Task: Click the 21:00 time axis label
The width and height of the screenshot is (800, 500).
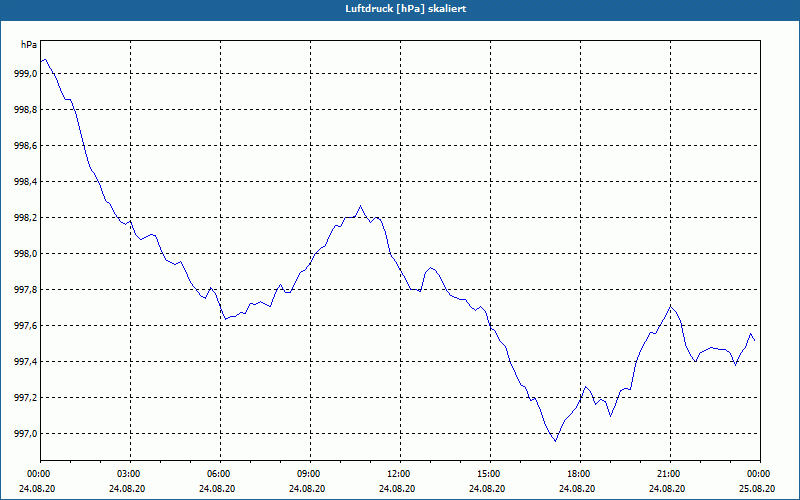Action: pos(670,474)
